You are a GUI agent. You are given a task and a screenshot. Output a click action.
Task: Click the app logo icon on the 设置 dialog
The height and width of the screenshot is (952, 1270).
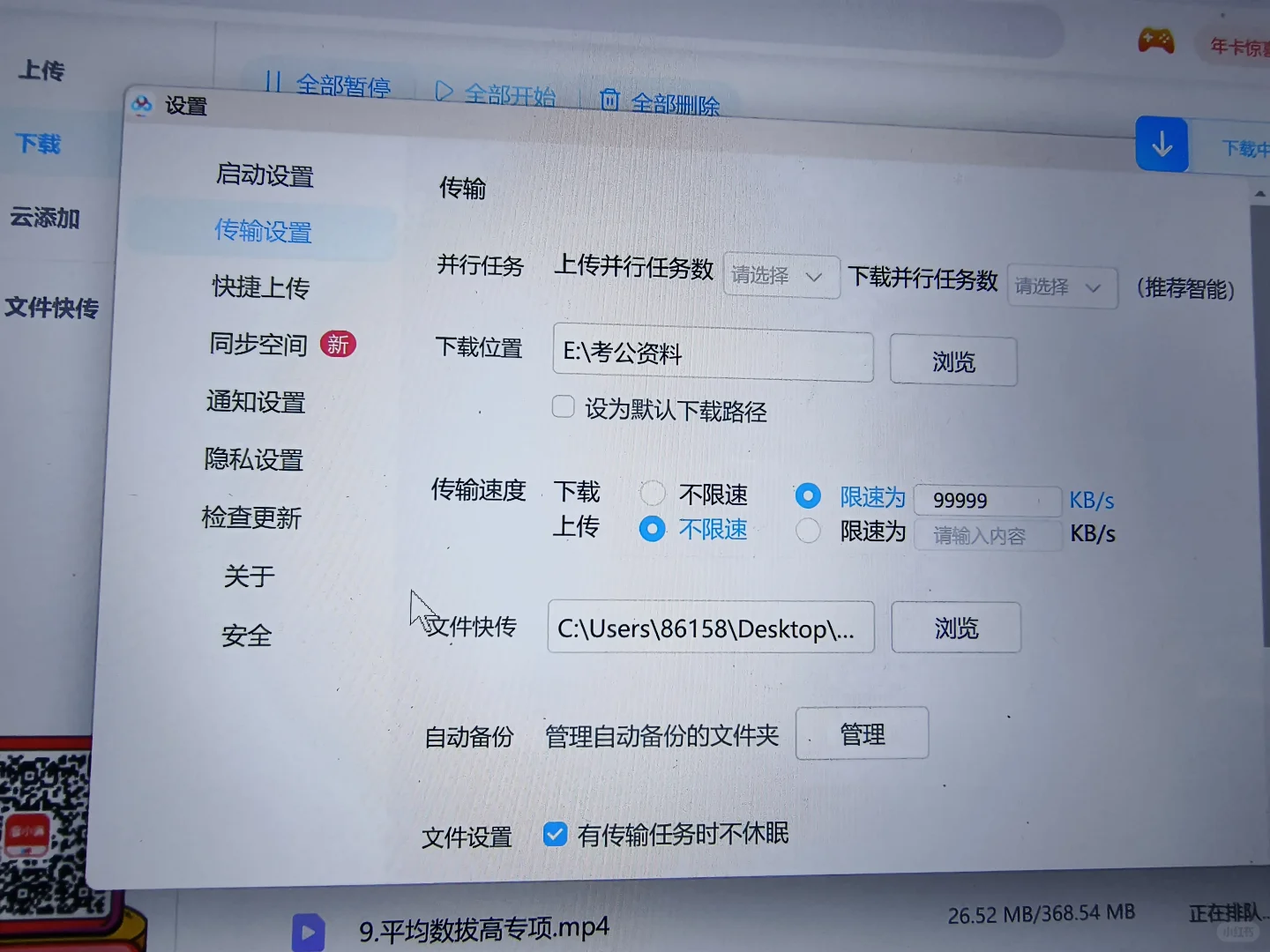tap(142, 104)
